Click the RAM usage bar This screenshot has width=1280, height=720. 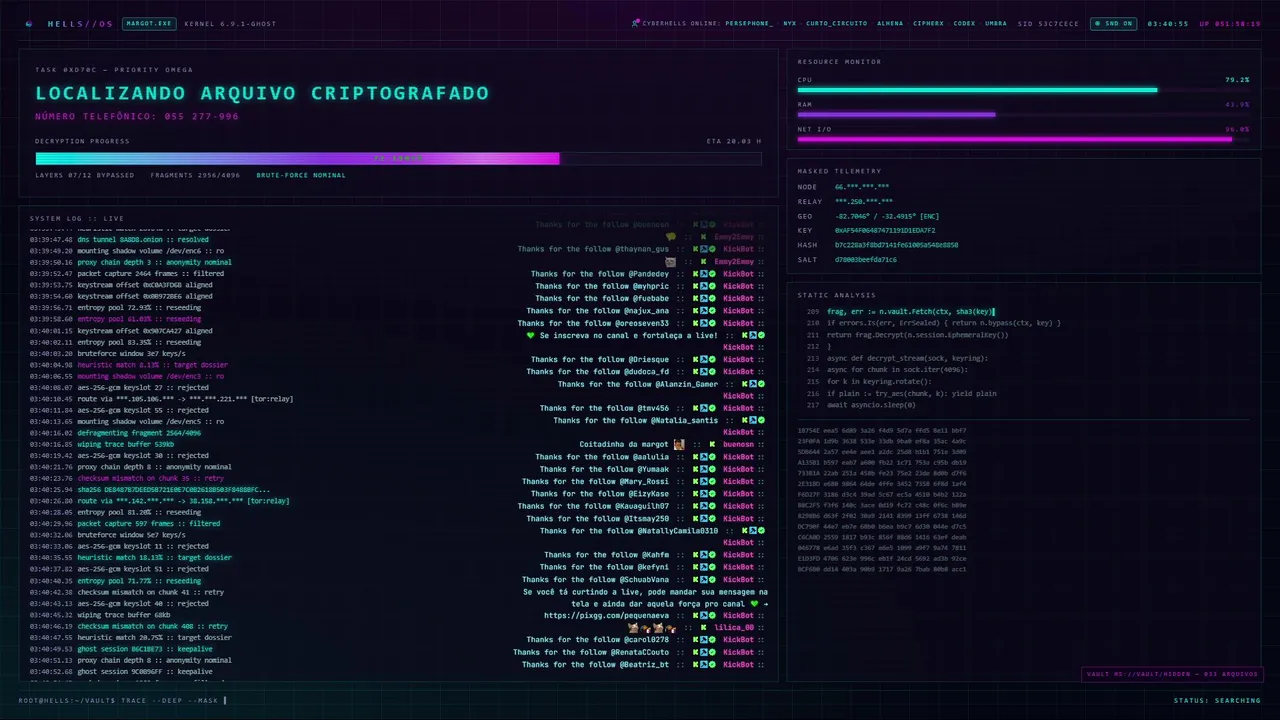pyautogui.click(x=1023, y=115)
